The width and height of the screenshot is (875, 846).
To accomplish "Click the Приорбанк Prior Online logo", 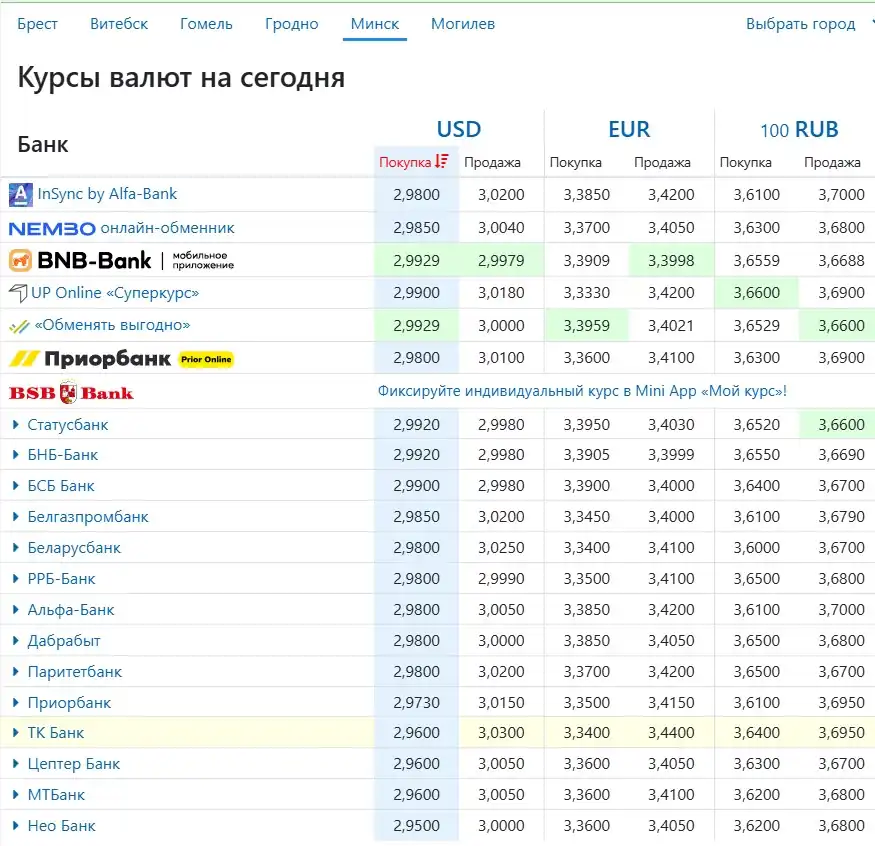I will pos(120,359).
